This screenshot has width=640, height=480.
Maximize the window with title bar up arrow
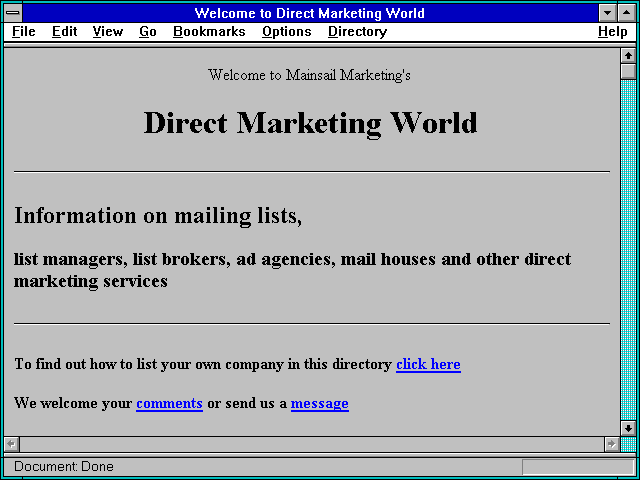point(627,13)
